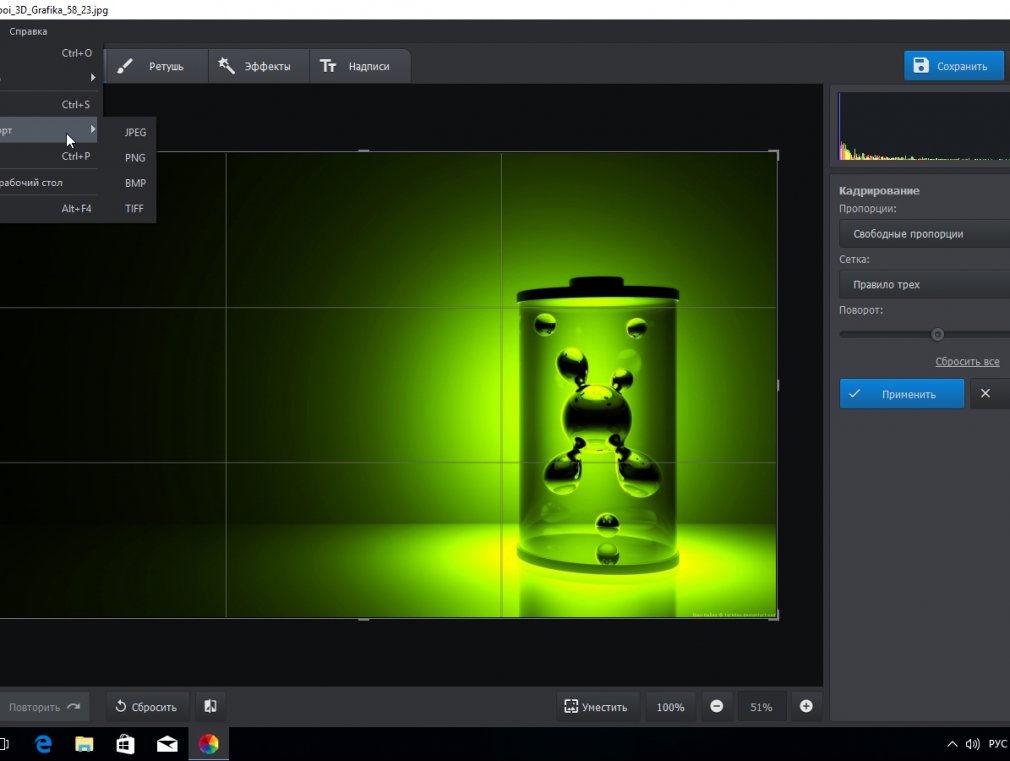
Task: Select the Alt+F4 exit menu entry
Action: click(x=49, y=208)
